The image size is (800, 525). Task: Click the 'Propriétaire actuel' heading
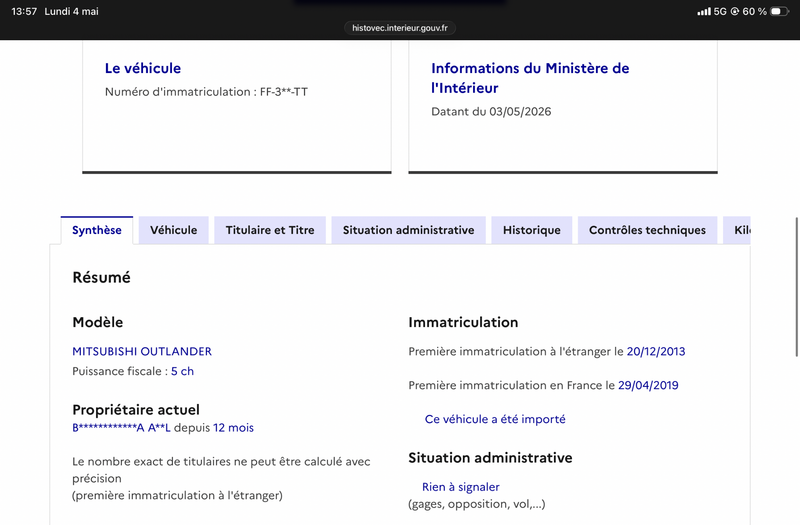coord(136,410)
